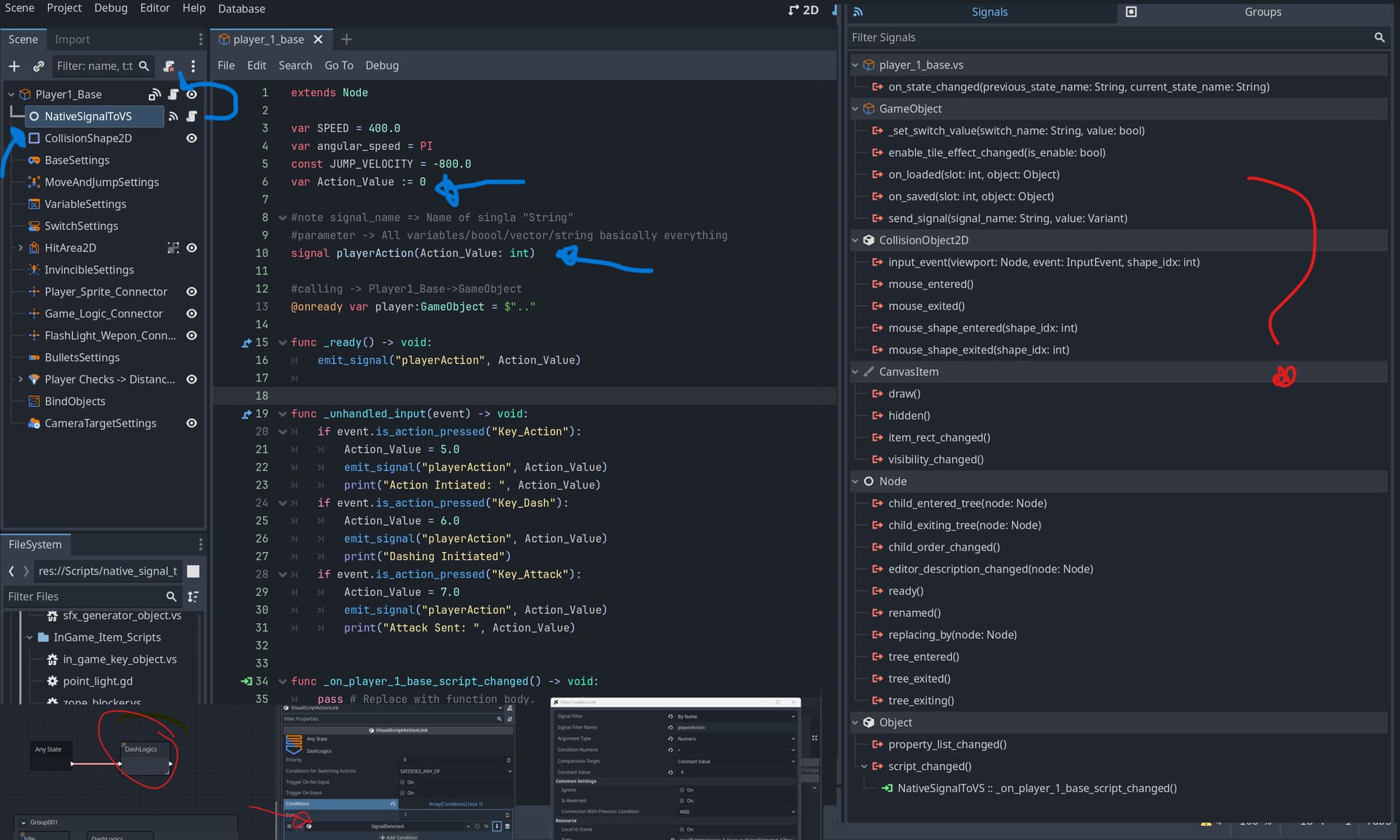Click the detach script icon in Scene toolbar
Screen dimensions: 1400x840
coord(169,66)
